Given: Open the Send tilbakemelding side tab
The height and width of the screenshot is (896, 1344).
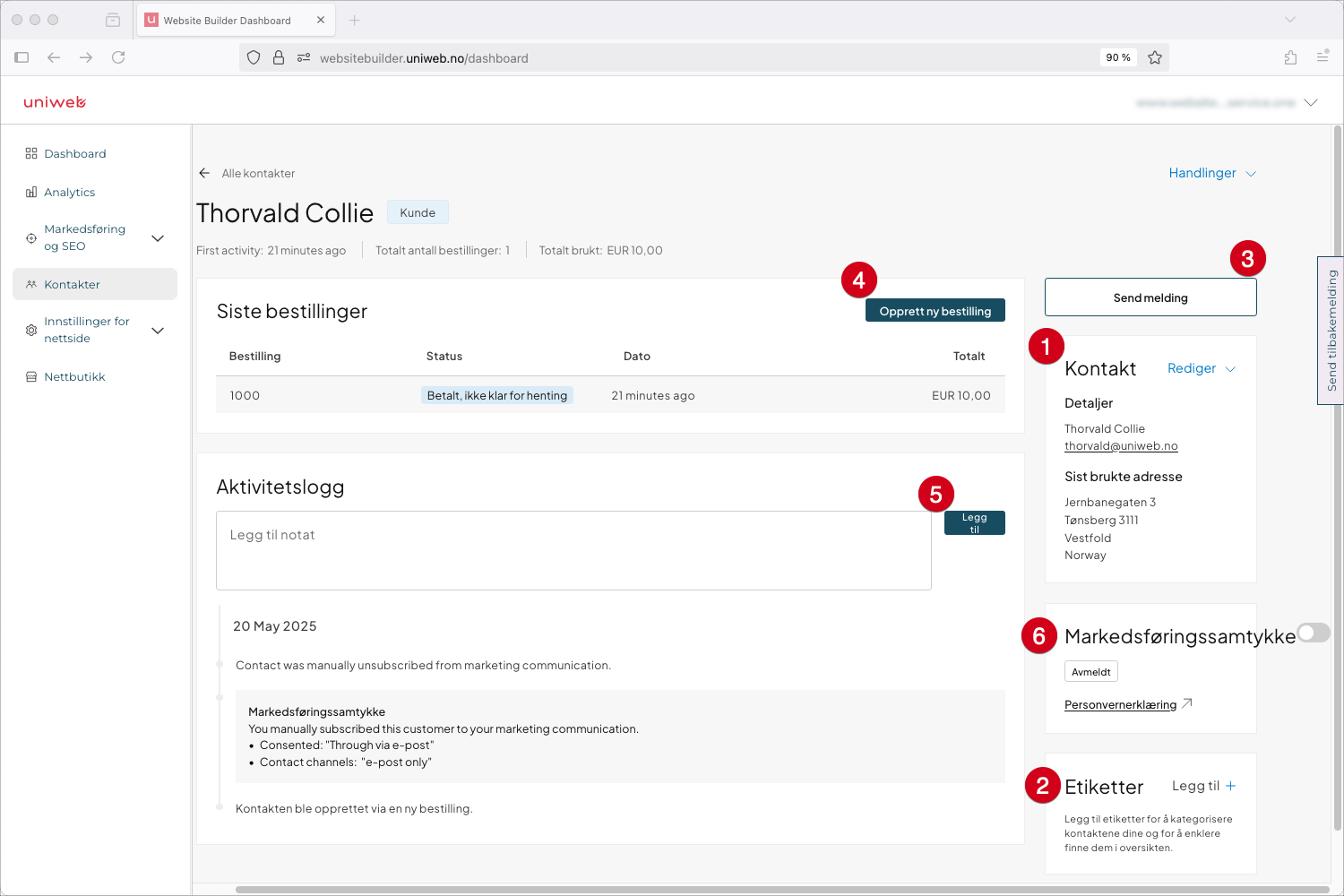Looking at the screenshot, I should [x=1331, y=331].
